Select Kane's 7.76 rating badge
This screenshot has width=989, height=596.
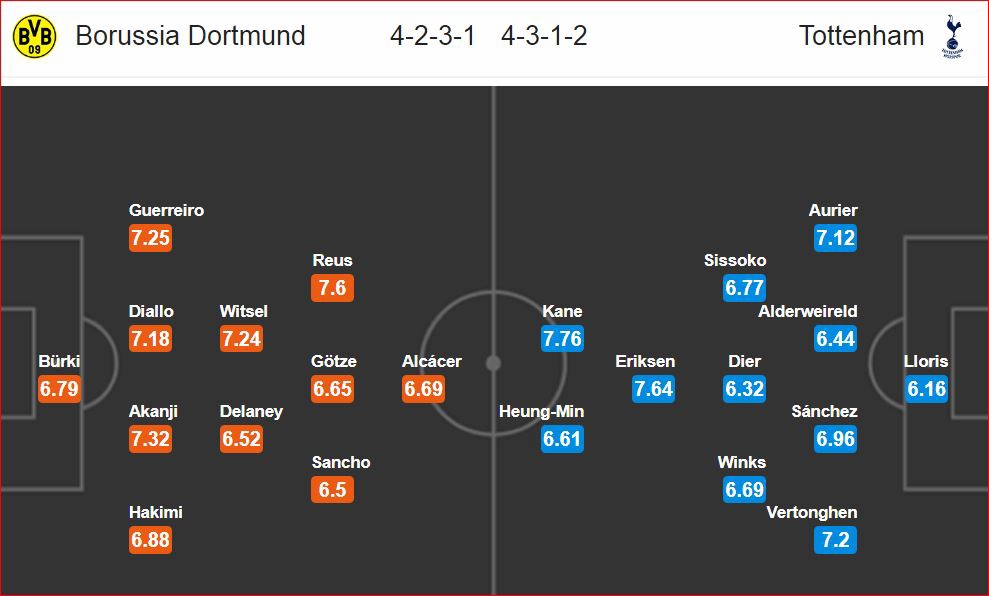coord(561,339)
